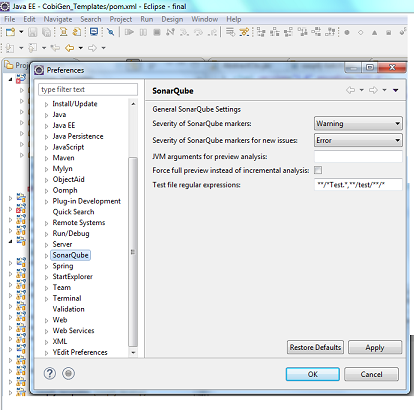Click the monitor icon in the main toolbar
This screenshot has height=410, width=414.
94,32
